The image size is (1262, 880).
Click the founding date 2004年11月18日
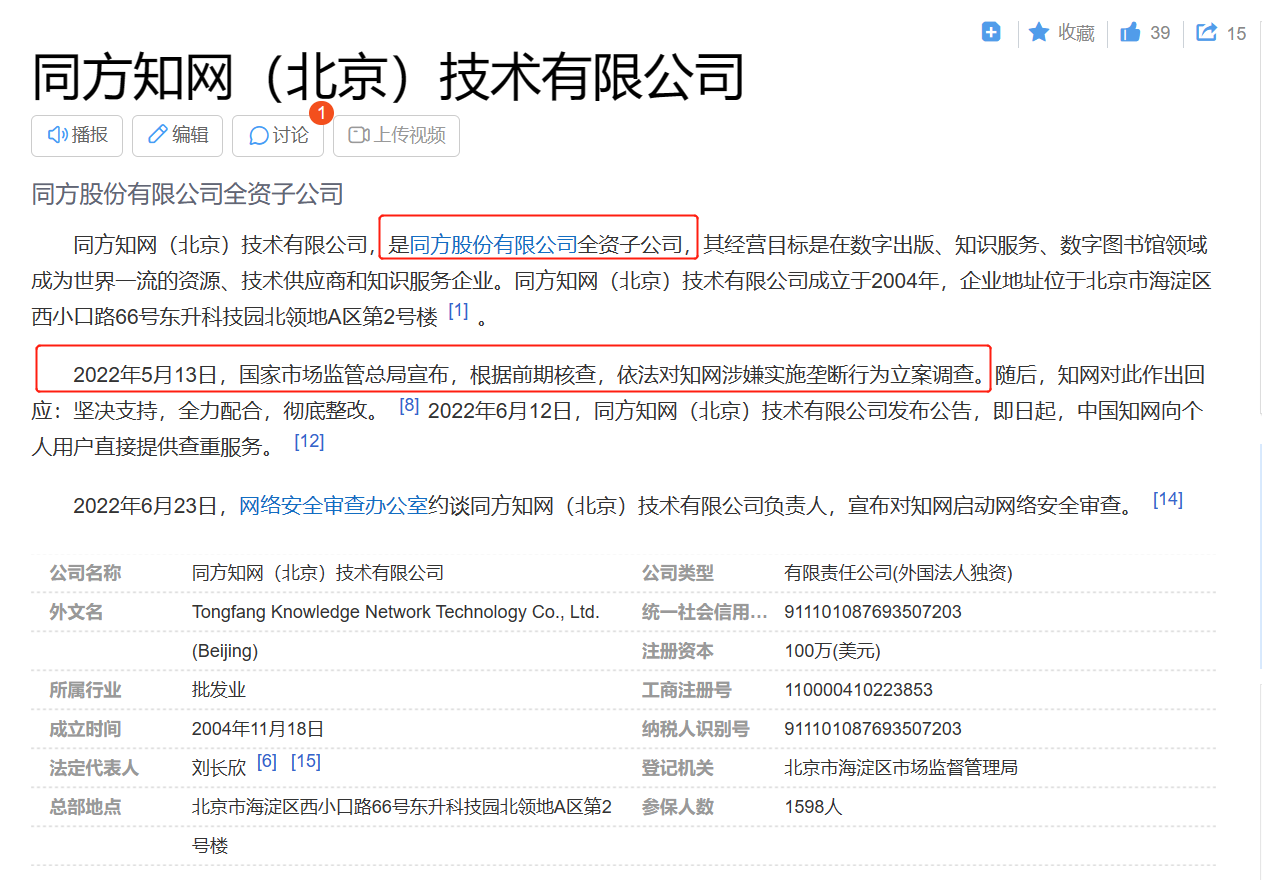click(258, 729)
